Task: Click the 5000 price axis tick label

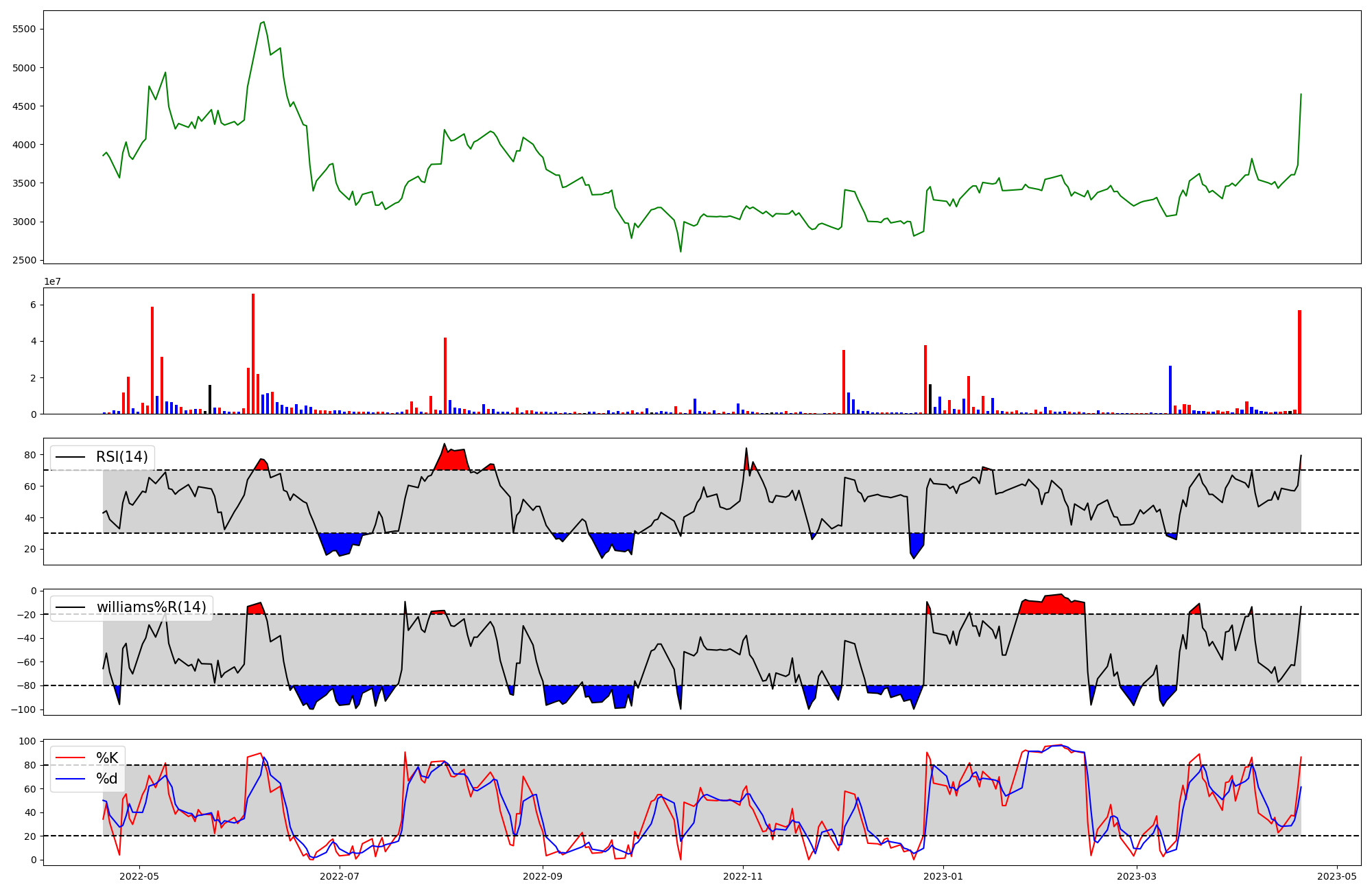Action: (x=24, y=68)
